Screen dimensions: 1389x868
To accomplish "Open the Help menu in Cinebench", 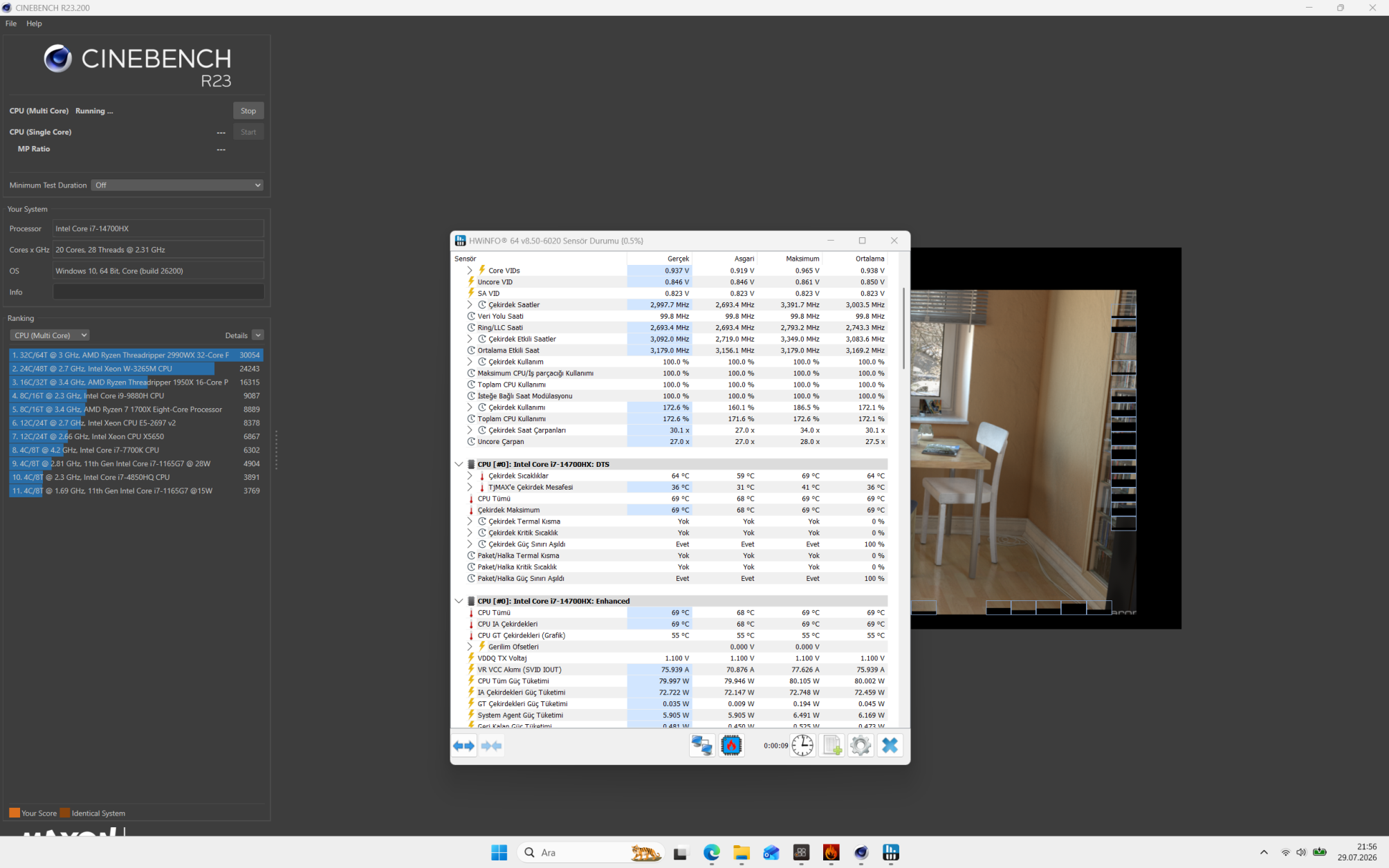I will click(34, 24).
